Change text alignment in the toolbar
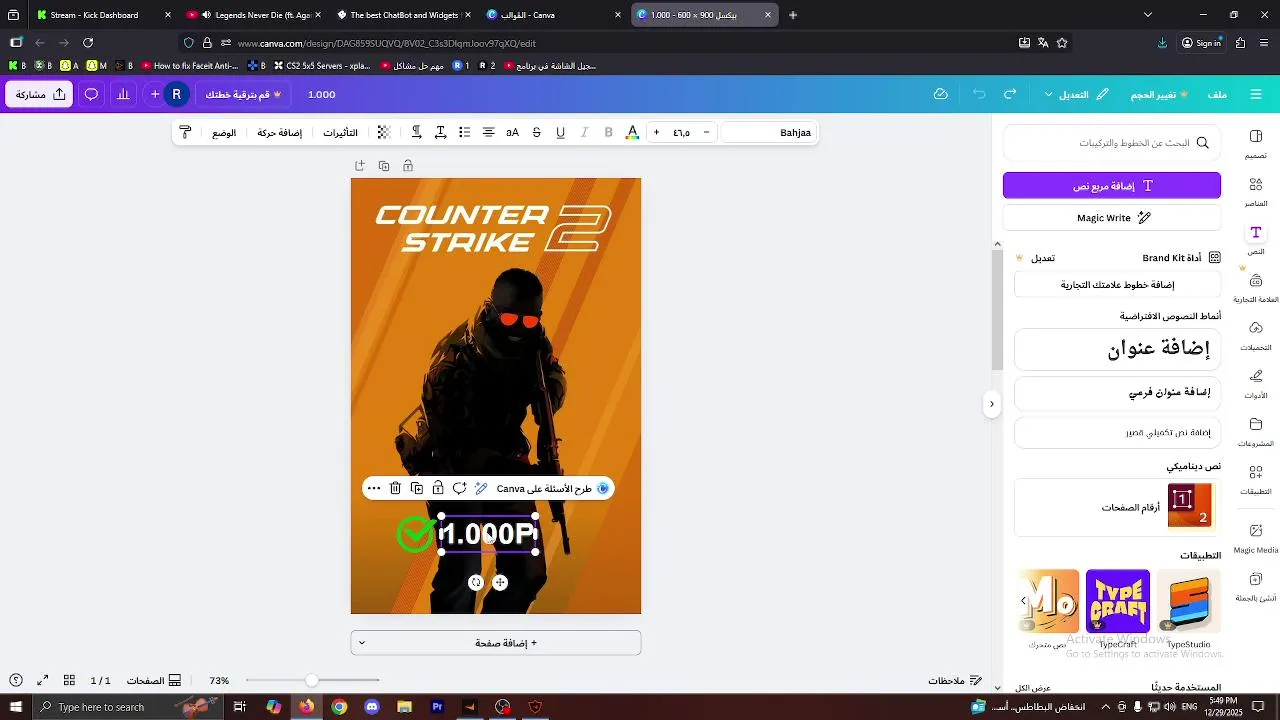The width and height of the screenshot is (1280, 720). [x=488, y=133]
